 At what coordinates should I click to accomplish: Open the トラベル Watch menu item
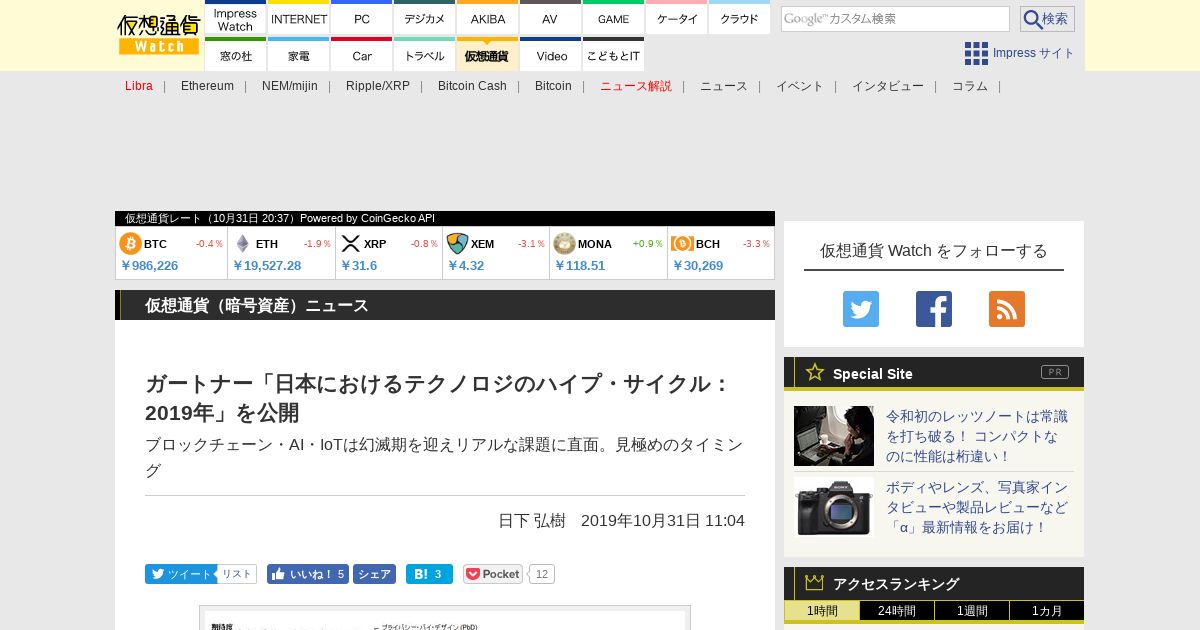[425, 55]
